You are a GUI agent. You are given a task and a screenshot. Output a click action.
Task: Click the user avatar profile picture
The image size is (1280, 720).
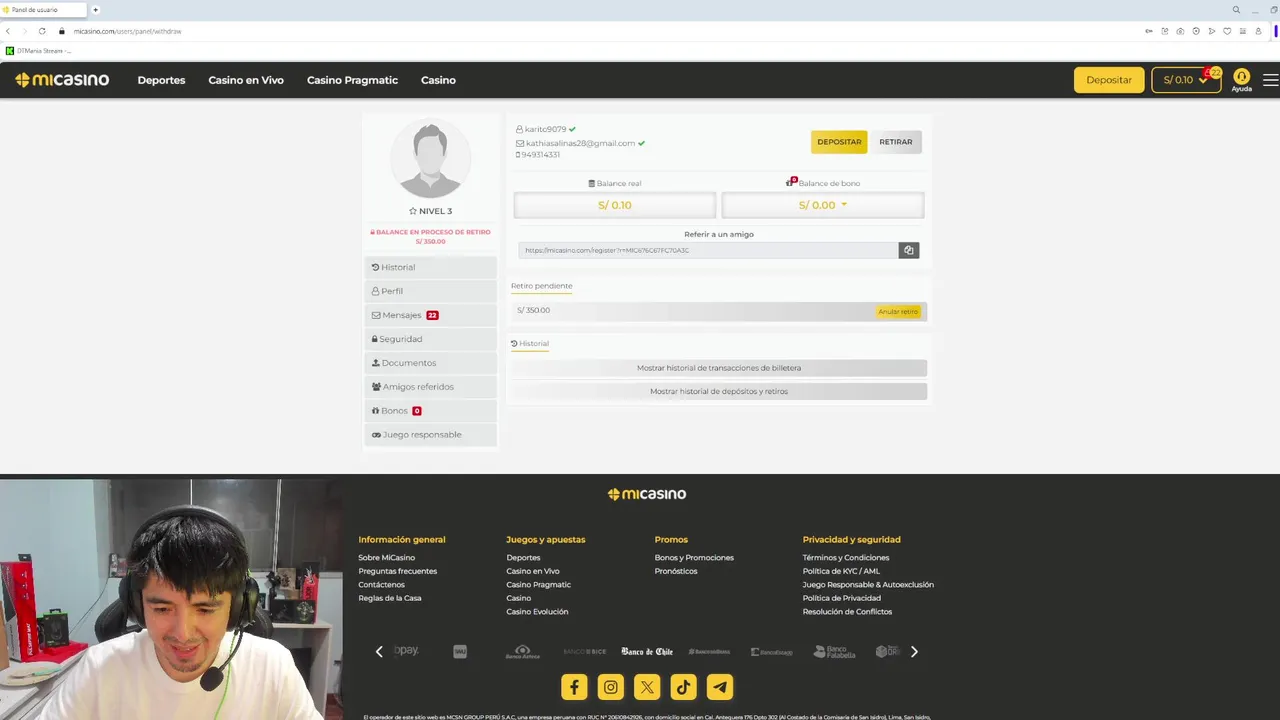[x=430, y=158]
